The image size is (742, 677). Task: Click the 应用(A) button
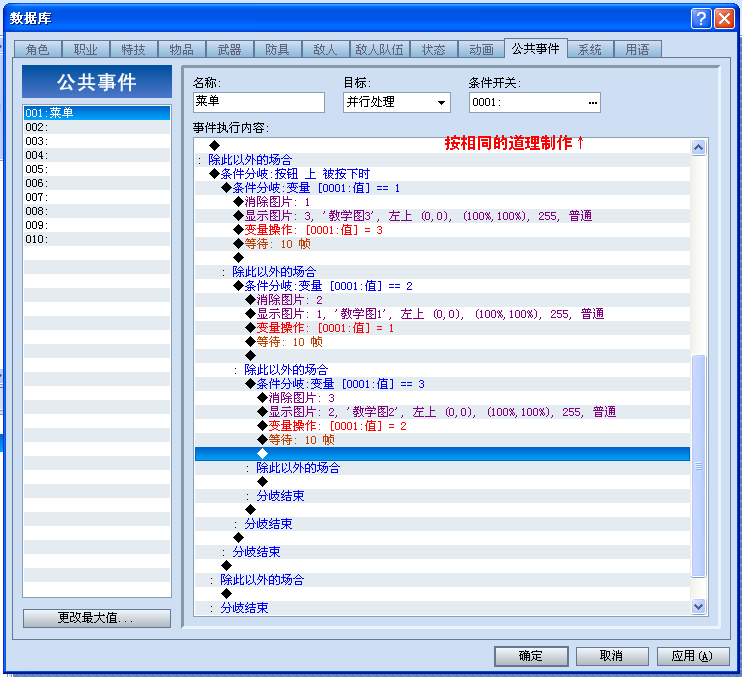click(x=693, y=656)
